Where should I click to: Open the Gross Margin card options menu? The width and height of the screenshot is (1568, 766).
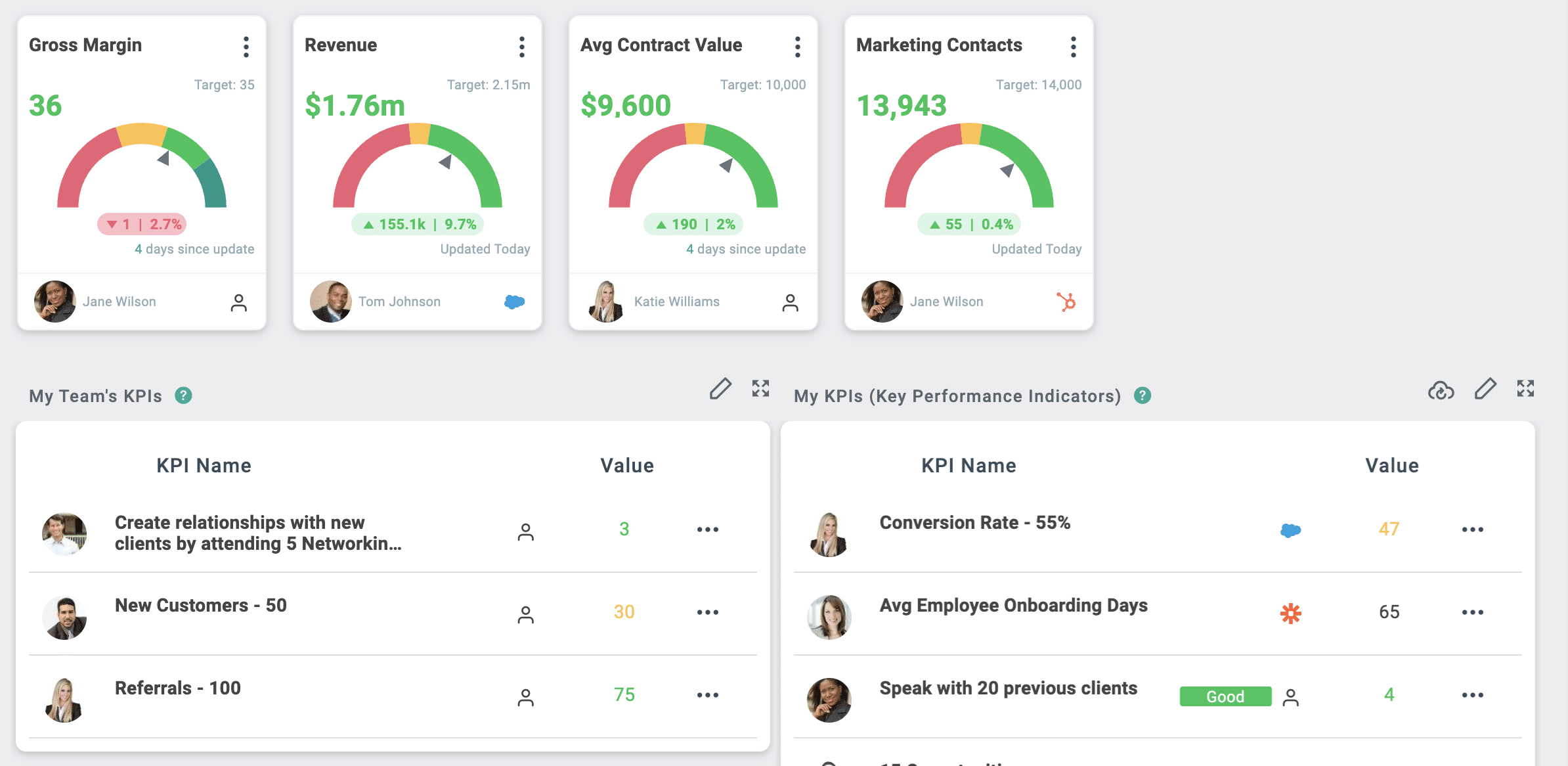[246, 47]
